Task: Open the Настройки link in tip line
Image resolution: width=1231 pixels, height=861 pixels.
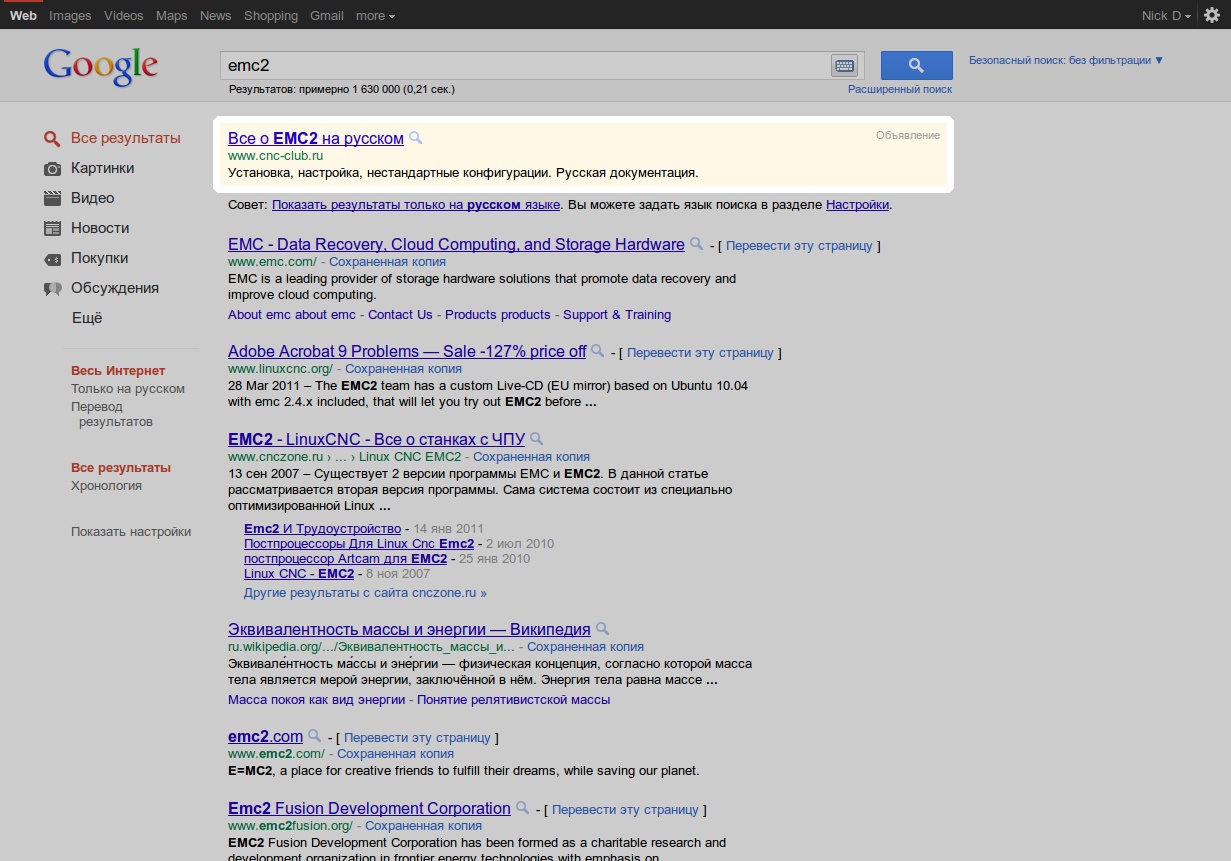Action: [857, 205]
